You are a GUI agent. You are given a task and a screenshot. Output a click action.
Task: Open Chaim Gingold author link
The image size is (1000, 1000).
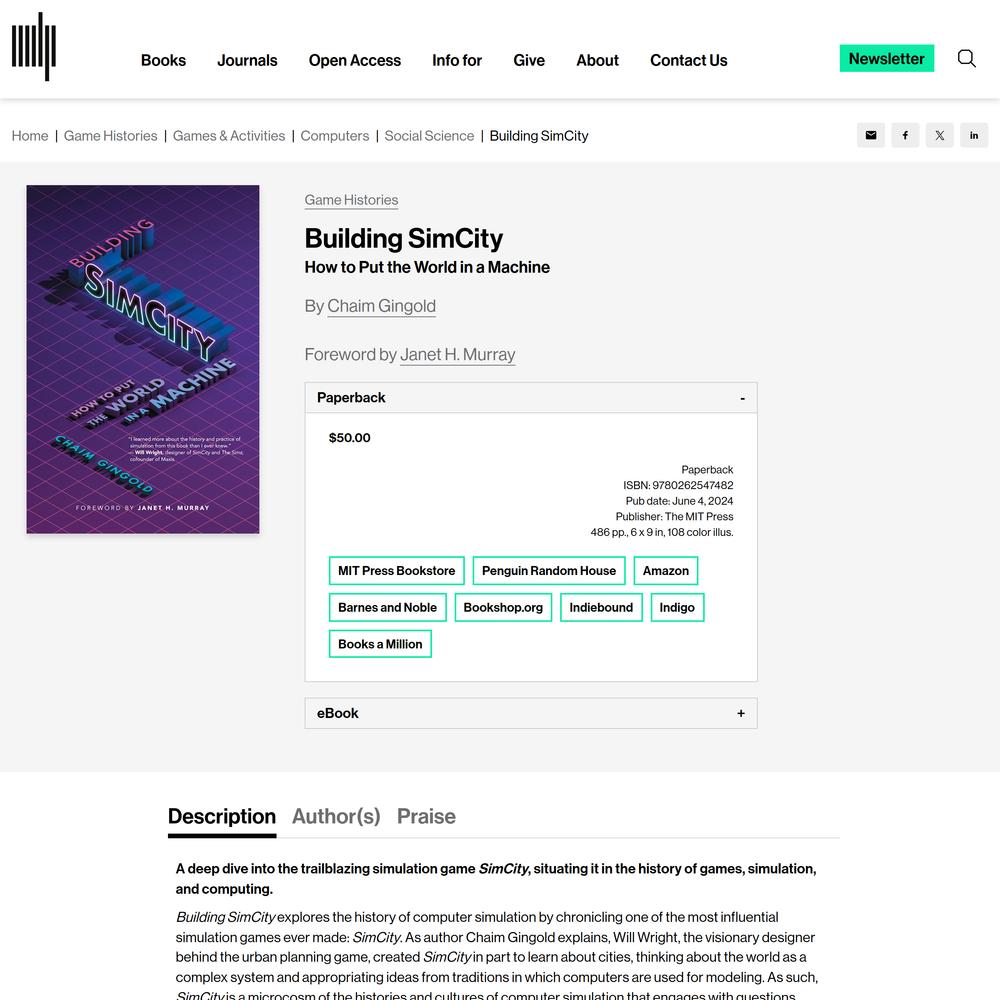381,306
